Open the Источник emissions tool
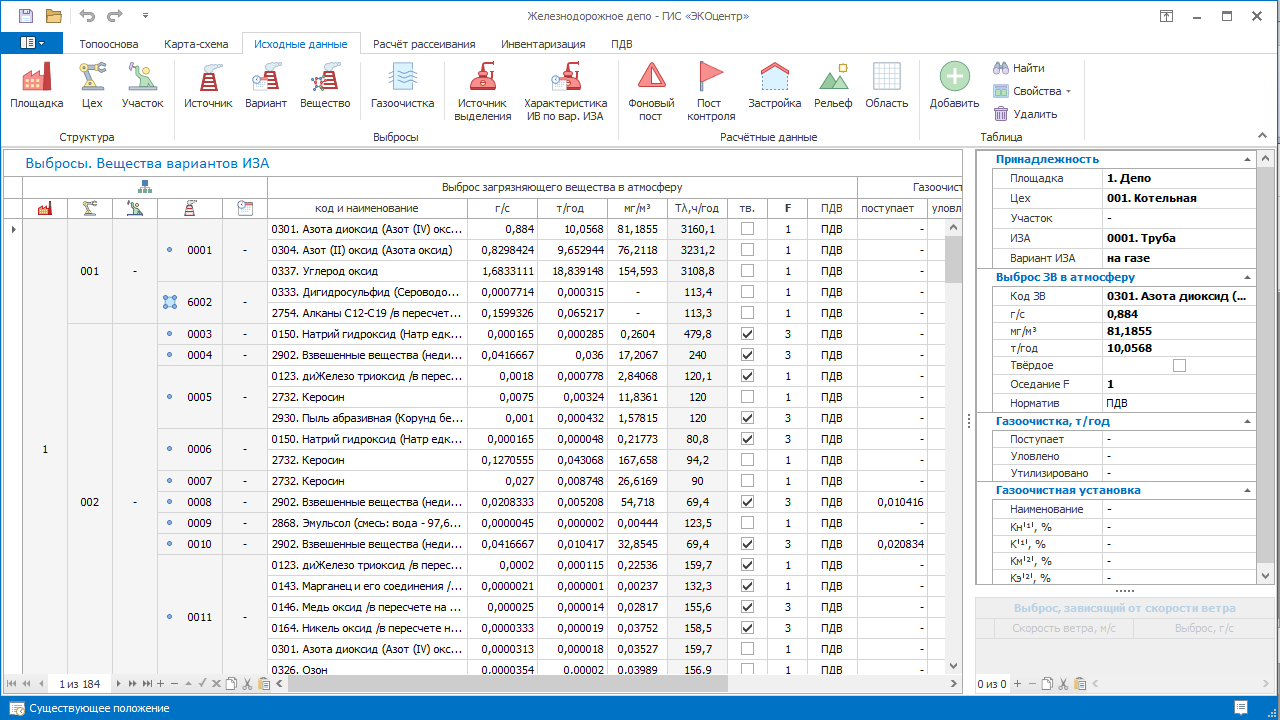 coord(208,85)
